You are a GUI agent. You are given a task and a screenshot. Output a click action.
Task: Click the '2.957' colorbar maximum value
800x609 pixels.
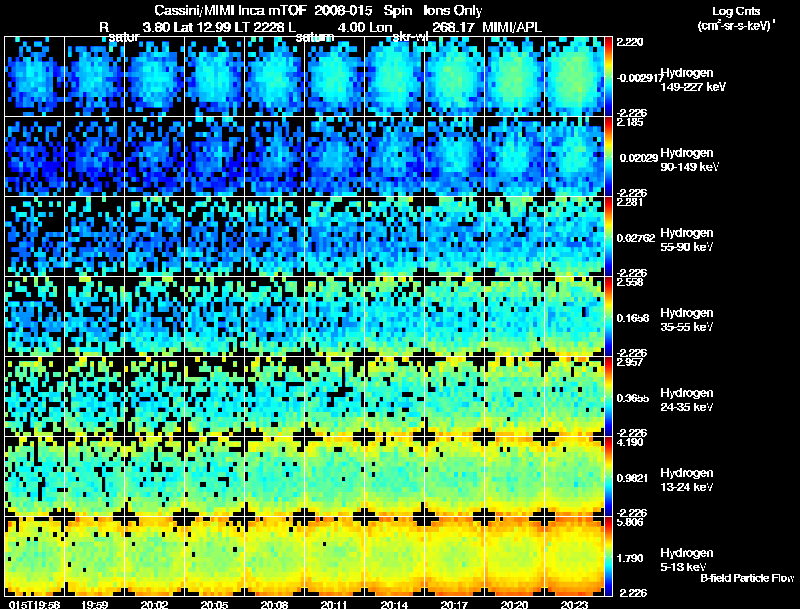(630, 362)
